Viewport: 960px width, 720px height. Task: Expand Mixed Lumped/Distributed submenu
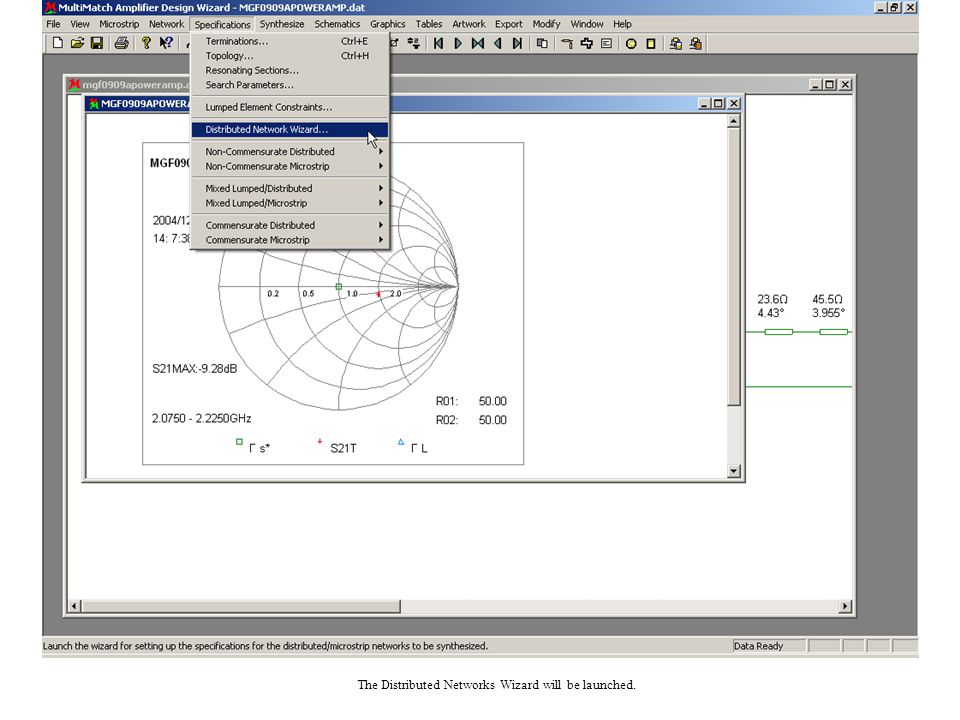coord(290,188)
